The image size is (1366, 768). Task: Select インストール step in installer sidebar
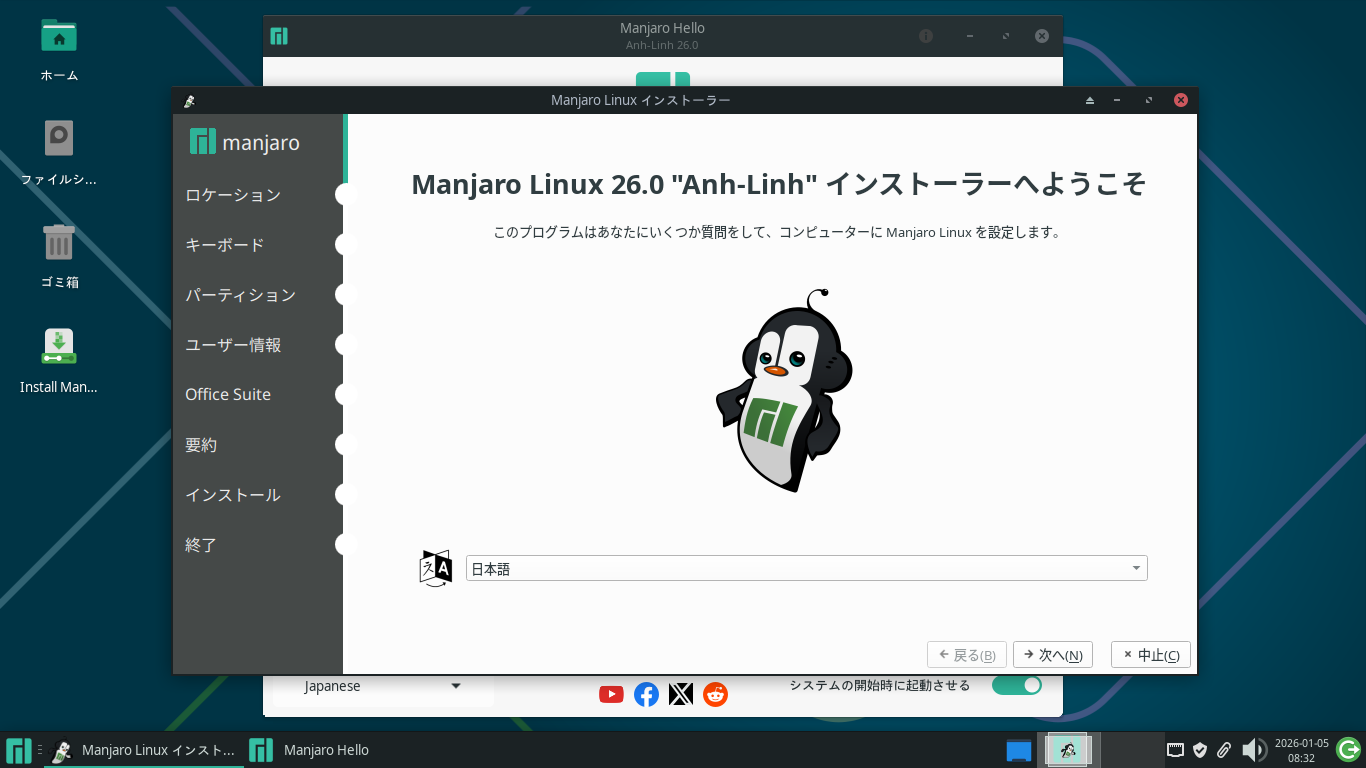pos(233,495)
